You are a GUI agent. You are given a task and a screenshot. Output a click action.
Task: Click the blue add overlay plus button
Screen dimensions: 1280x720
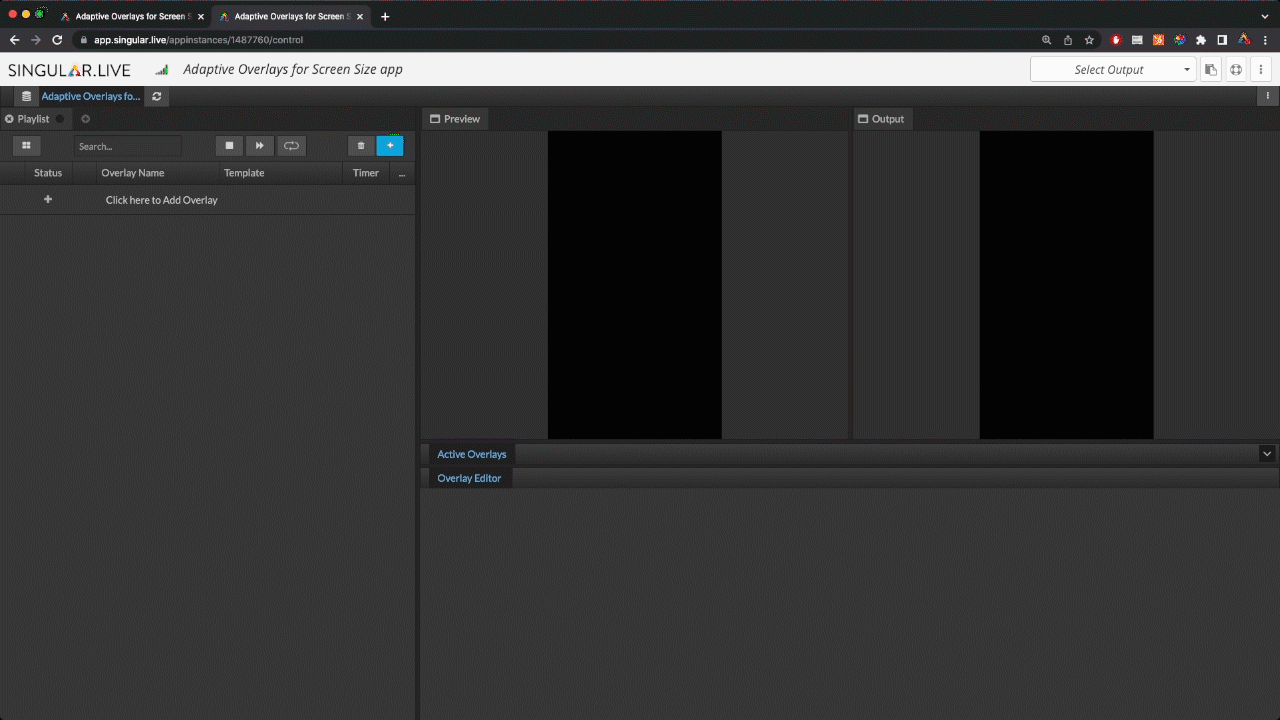point(390,146)
